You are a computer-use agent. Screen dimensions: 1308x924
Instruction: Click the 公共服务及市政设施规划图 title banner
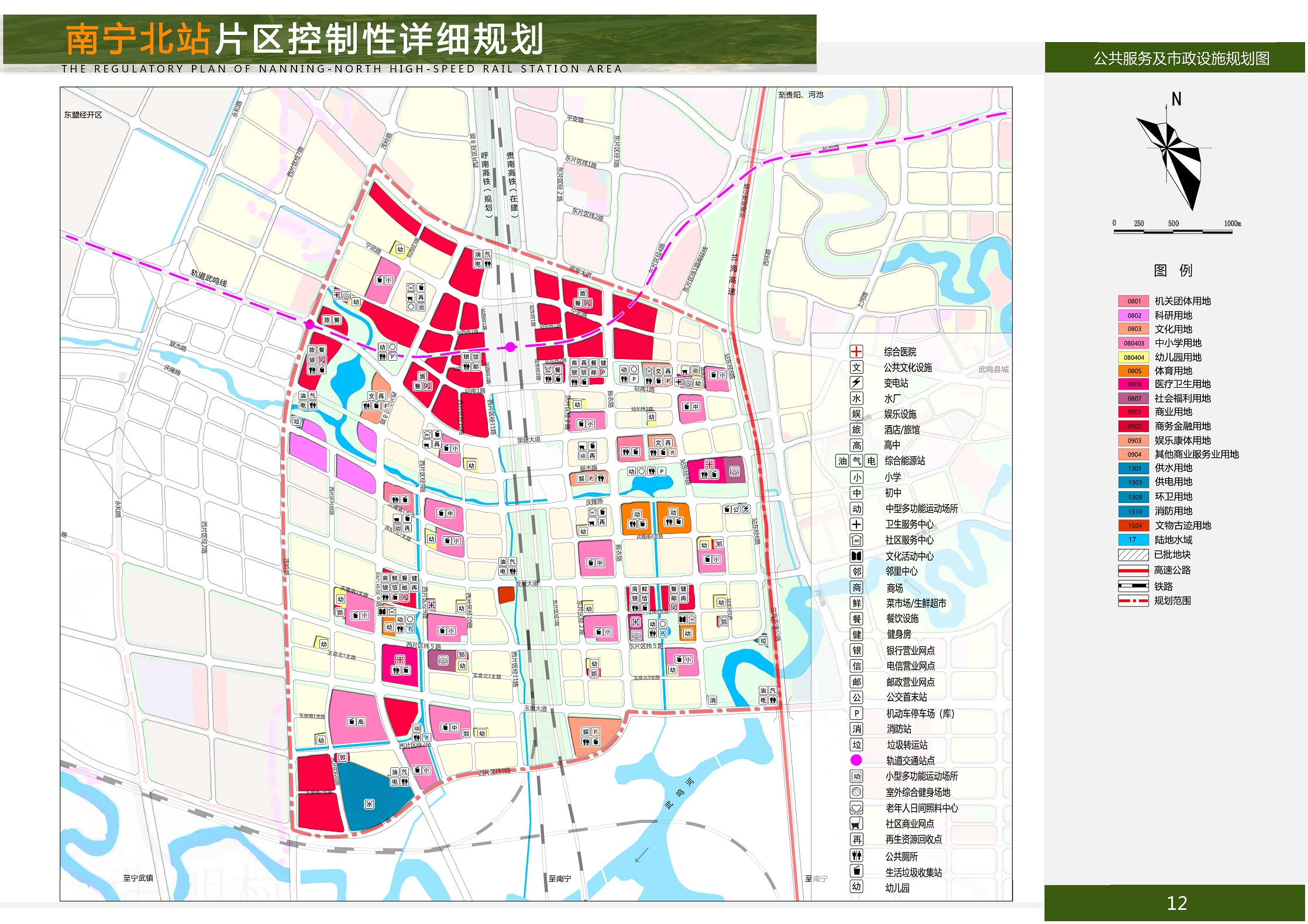1181,58
